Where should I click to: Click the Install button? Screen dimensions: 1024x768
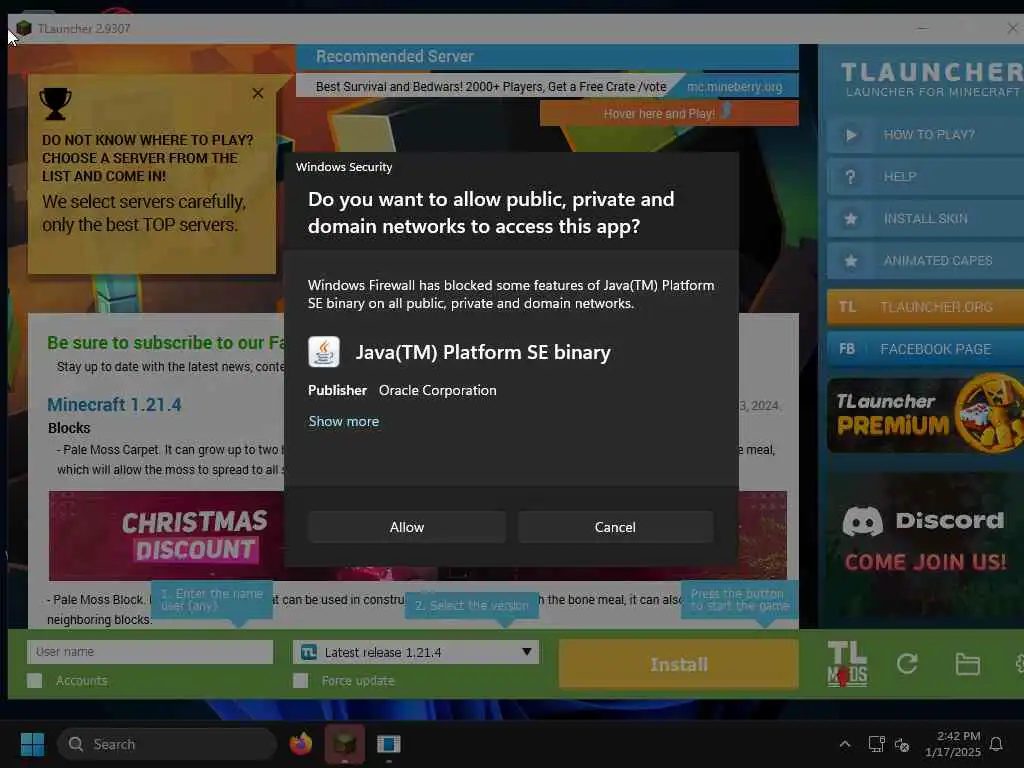click(679, 664)
